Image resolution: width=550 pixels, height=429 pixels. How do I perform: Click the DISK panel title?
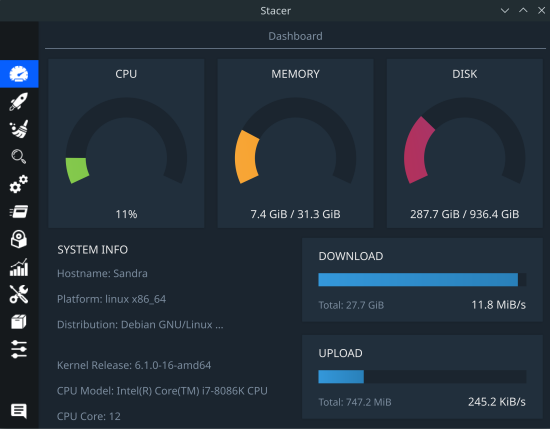[465, 74]
